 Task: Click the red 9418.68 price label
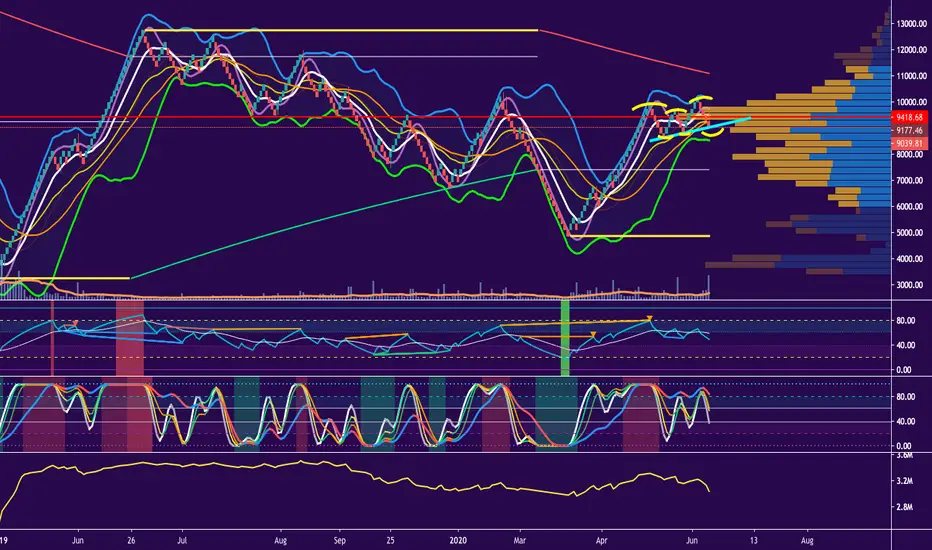tap(909, 118)
